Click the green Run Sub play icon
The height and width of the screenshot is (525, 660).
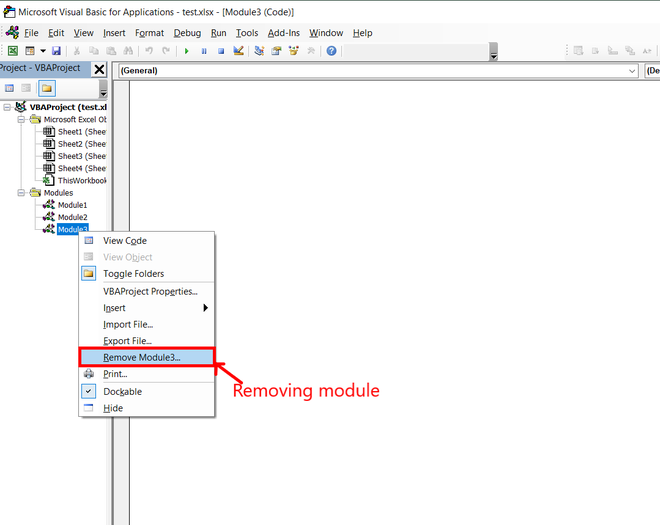tap(186, 51)
